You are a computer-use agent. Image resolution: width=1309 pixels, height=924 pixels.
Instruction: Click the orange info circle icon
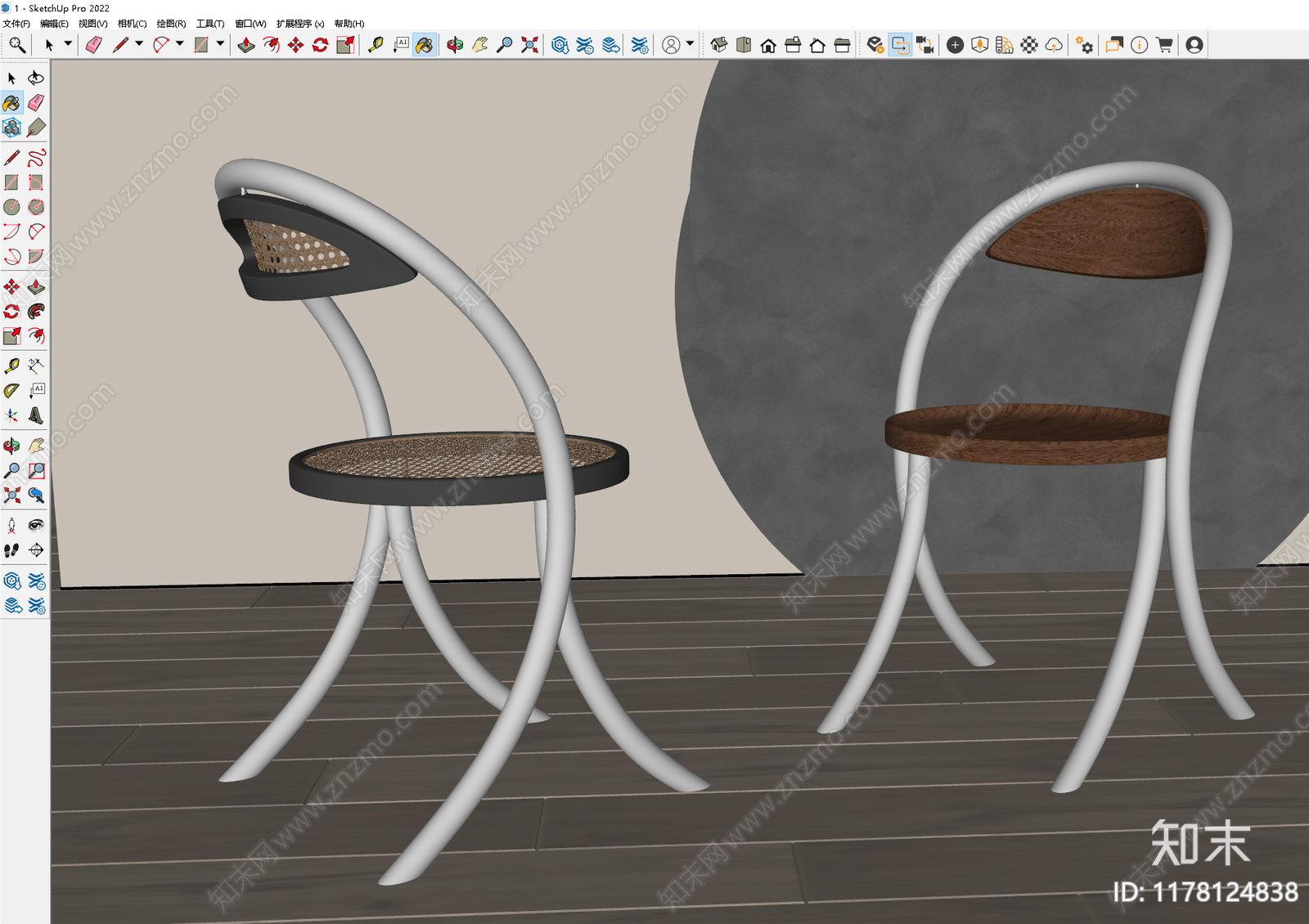(1139, 45)
